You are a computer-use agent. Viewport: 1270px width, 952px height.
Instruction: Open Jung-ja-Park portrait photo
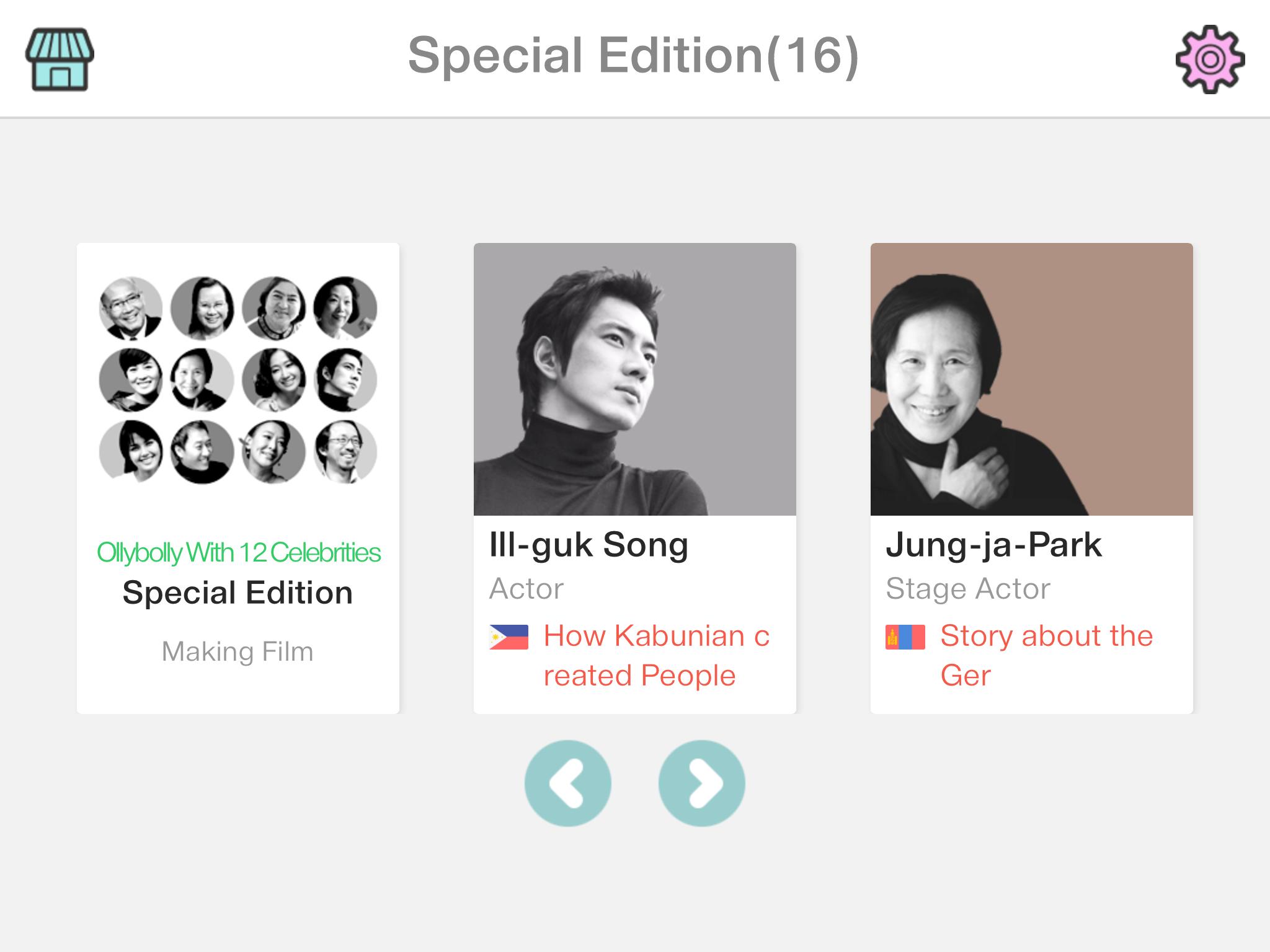point(1031,379)
